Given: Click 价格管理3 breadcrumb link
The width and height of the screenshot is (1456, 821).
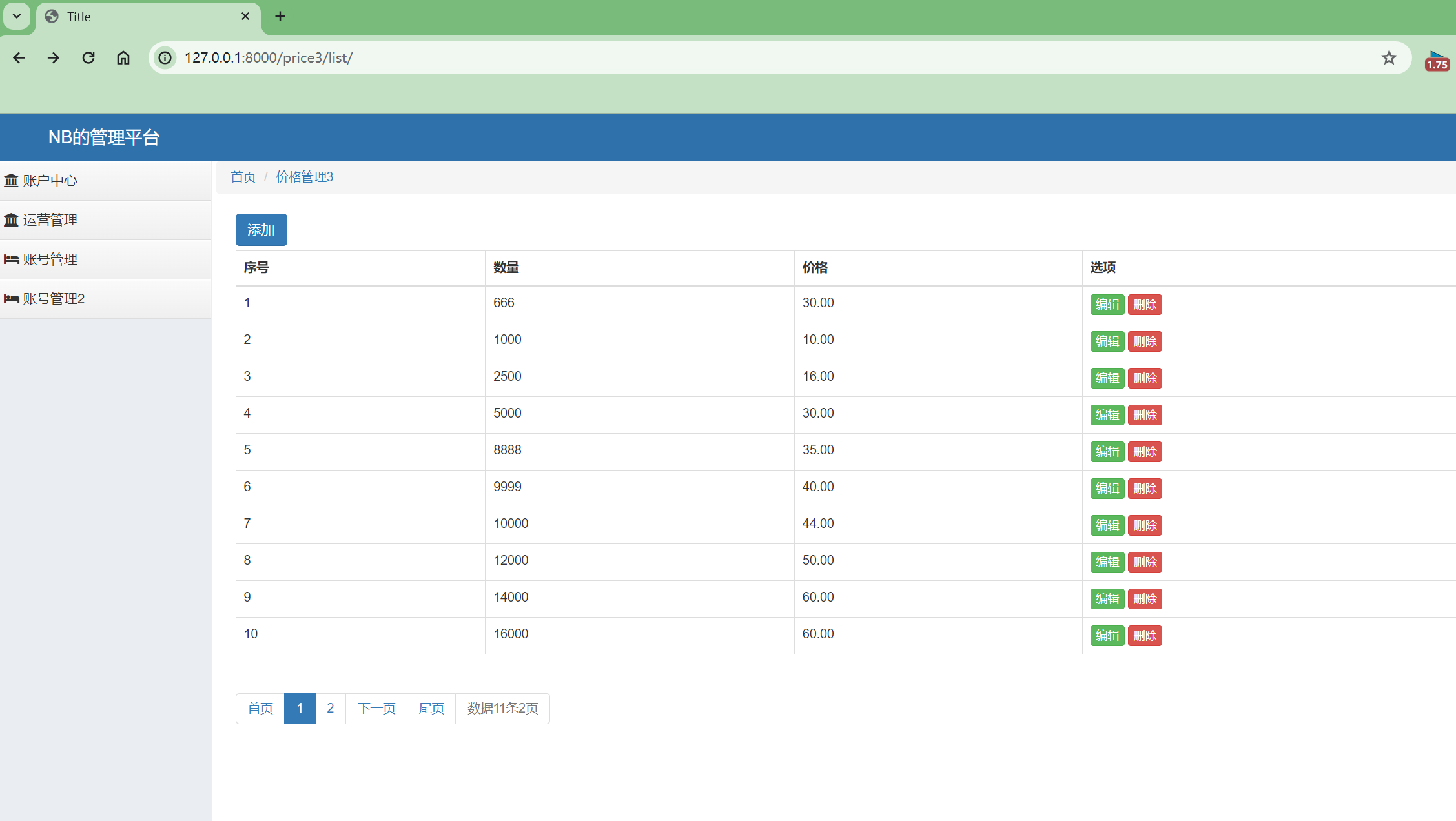Looking at the screenshot, I should pos(305,177).
